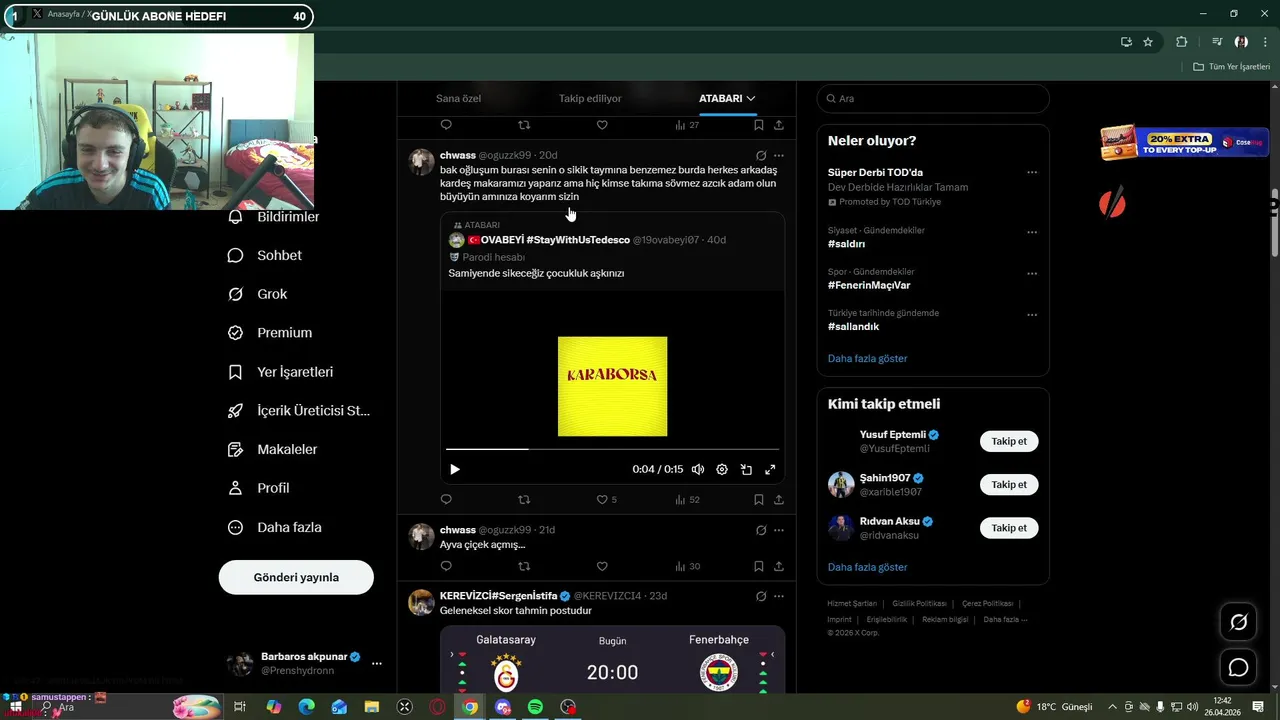Image resolution: width=1280 pixels, height=720 pixels.
Task: Open account menu dots for Barbaros akpunar
Action: (x=377, y=663)
